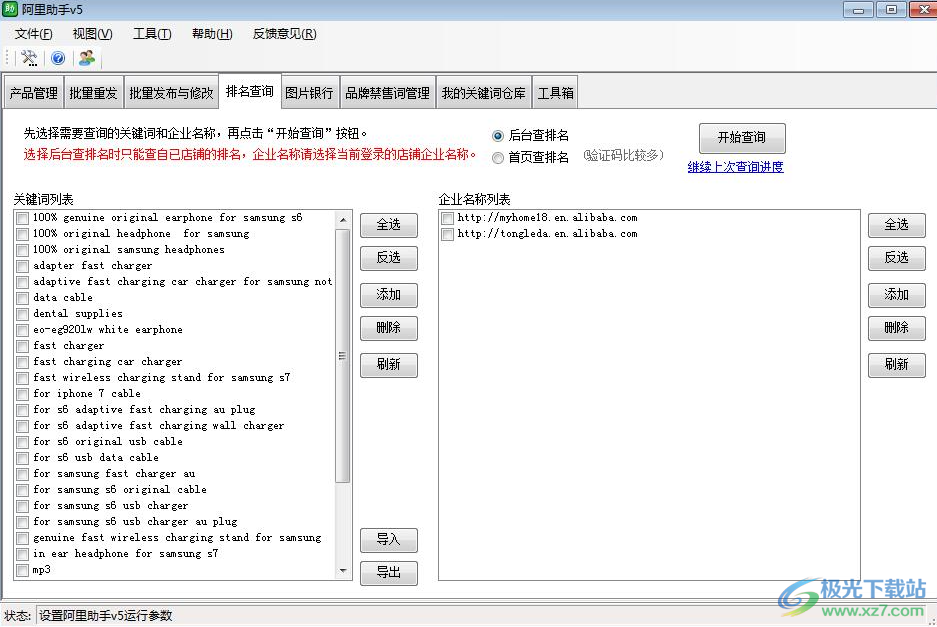This screenshot has height=627, width=937.
Task: Click 反选 button beside company list
Action: click(x=896, y=258)
